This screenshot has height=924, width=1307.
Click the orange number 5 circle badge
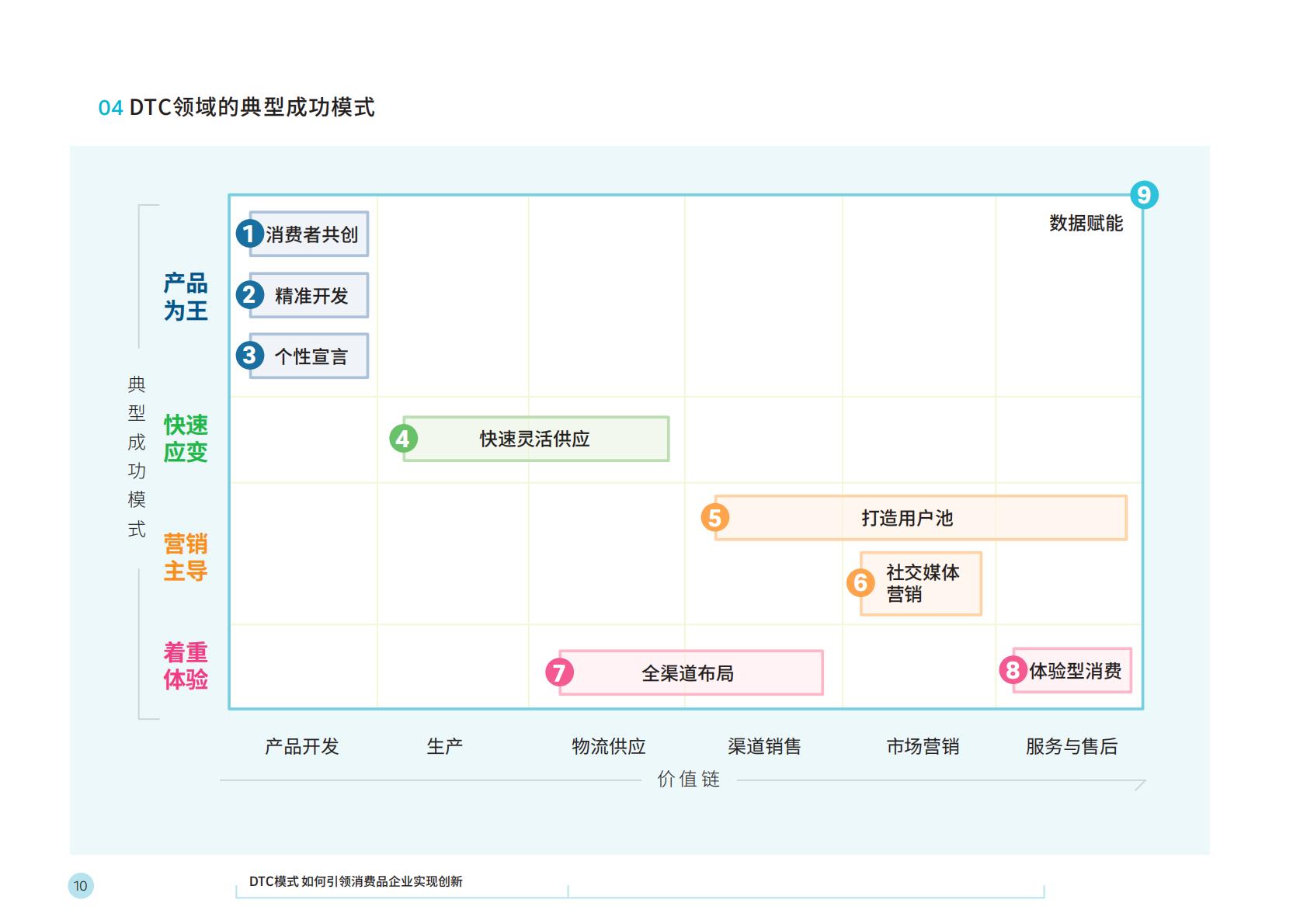click(714, 517)
